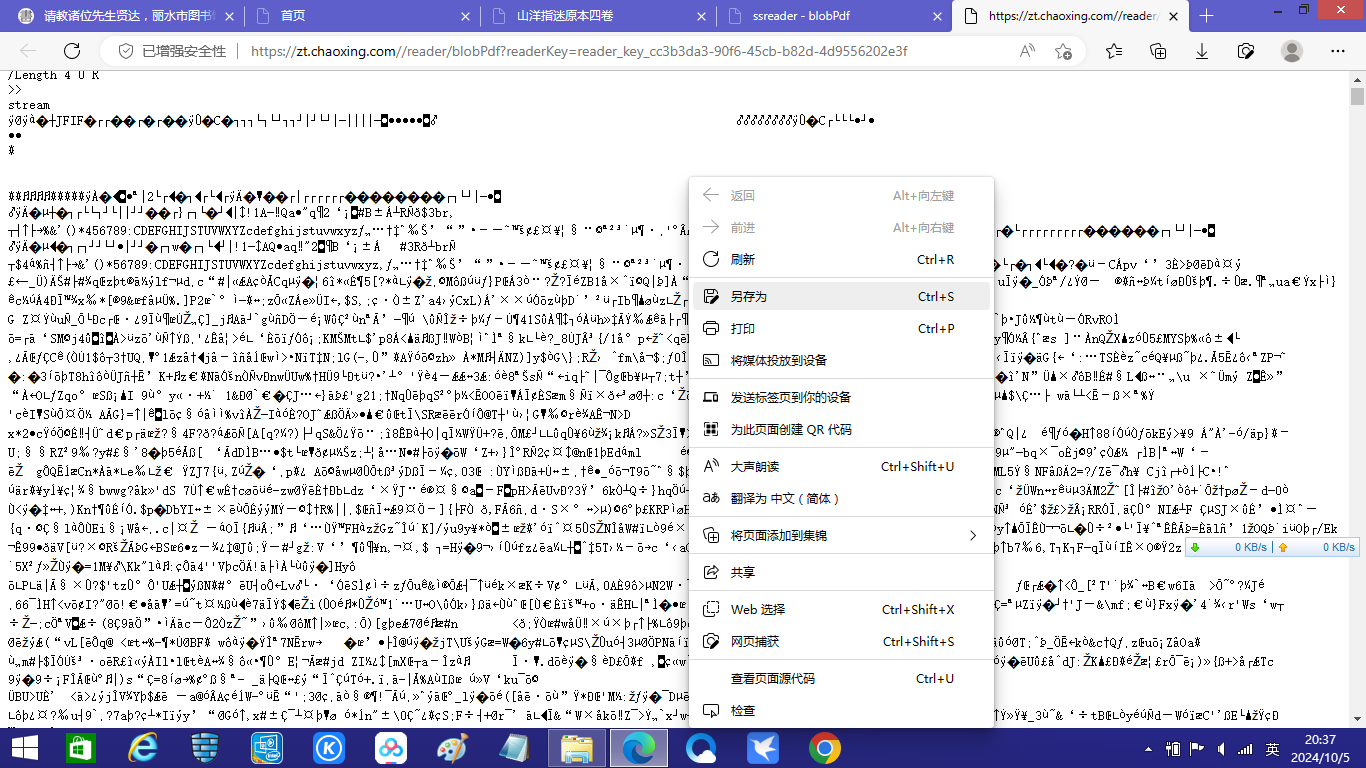Open the user profile avatar

[x=1292, y=51]
